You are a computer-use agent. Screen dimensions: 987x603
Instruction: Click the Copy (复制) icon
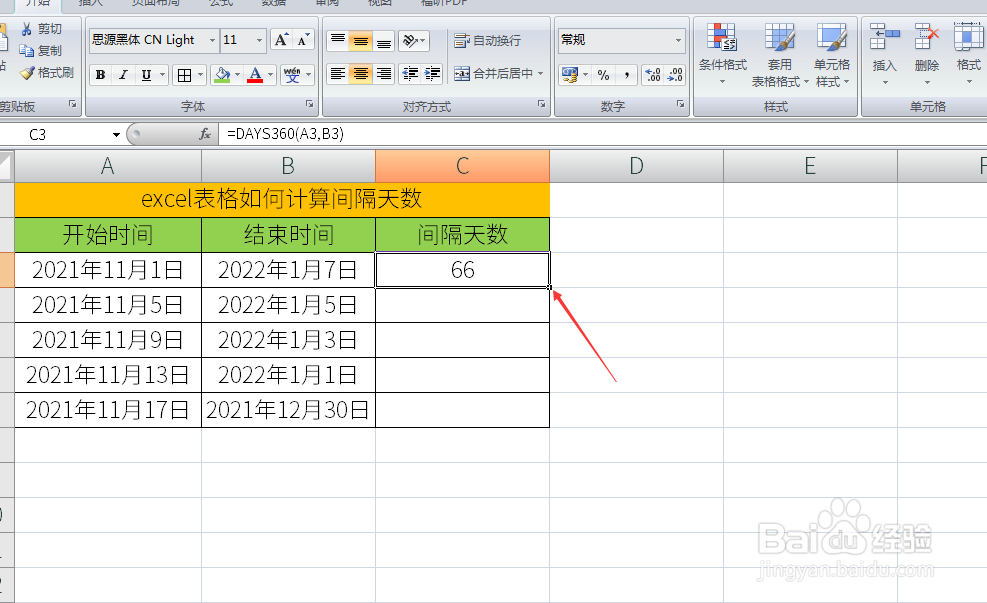pos(26,50)
